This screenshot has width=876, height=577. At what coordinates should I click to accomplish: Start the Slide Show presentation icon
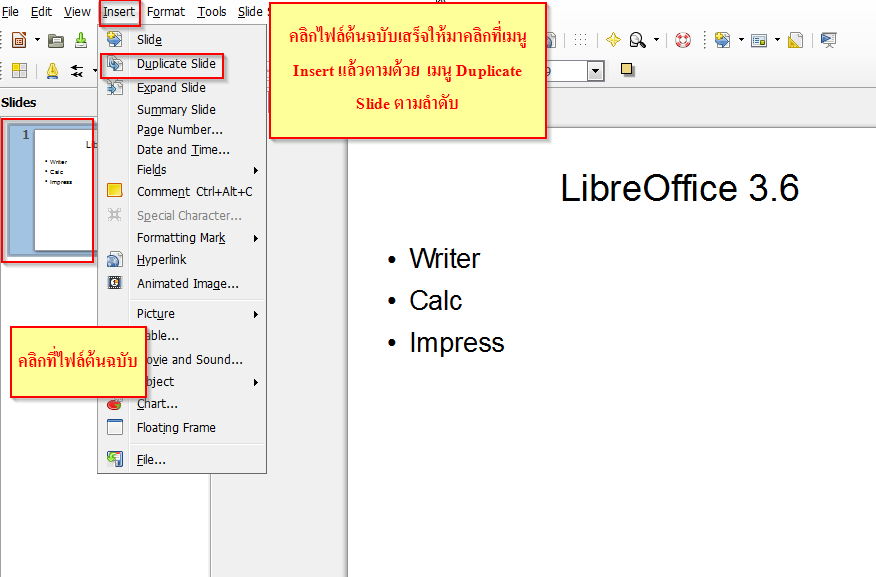coord(829,40)
